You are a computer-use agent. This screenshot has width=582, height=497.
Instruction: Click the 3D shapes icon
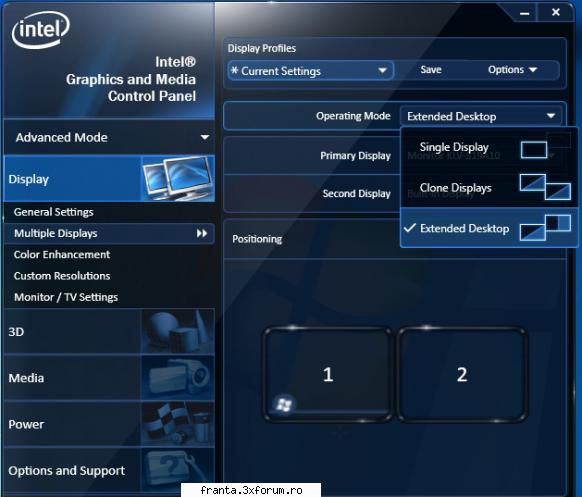(178, 331)
